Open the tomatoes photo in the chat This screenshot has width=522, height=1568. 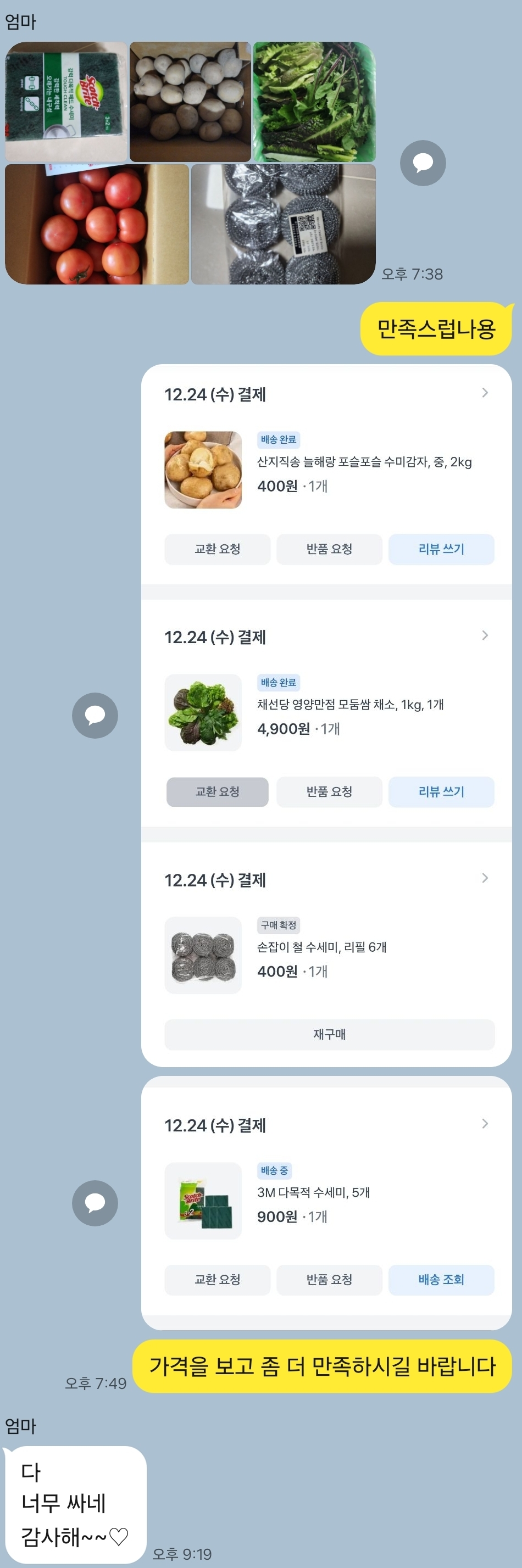[x=96, y=224]
